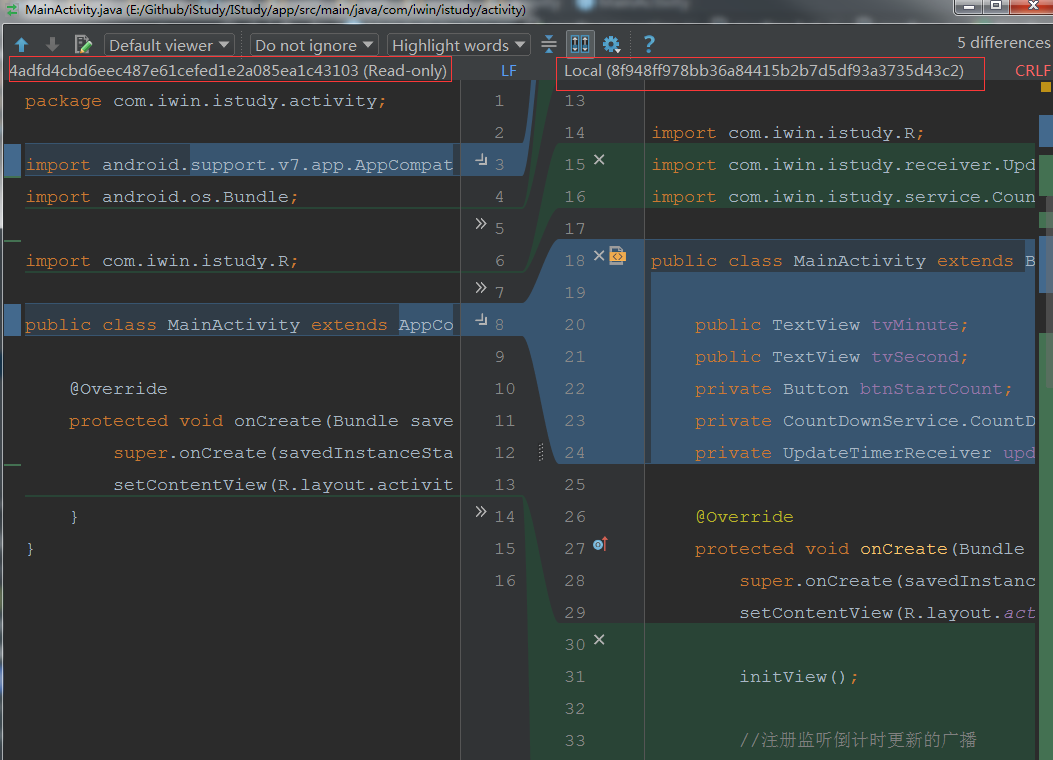Click the LF line separator button

(x=509, y=70)
